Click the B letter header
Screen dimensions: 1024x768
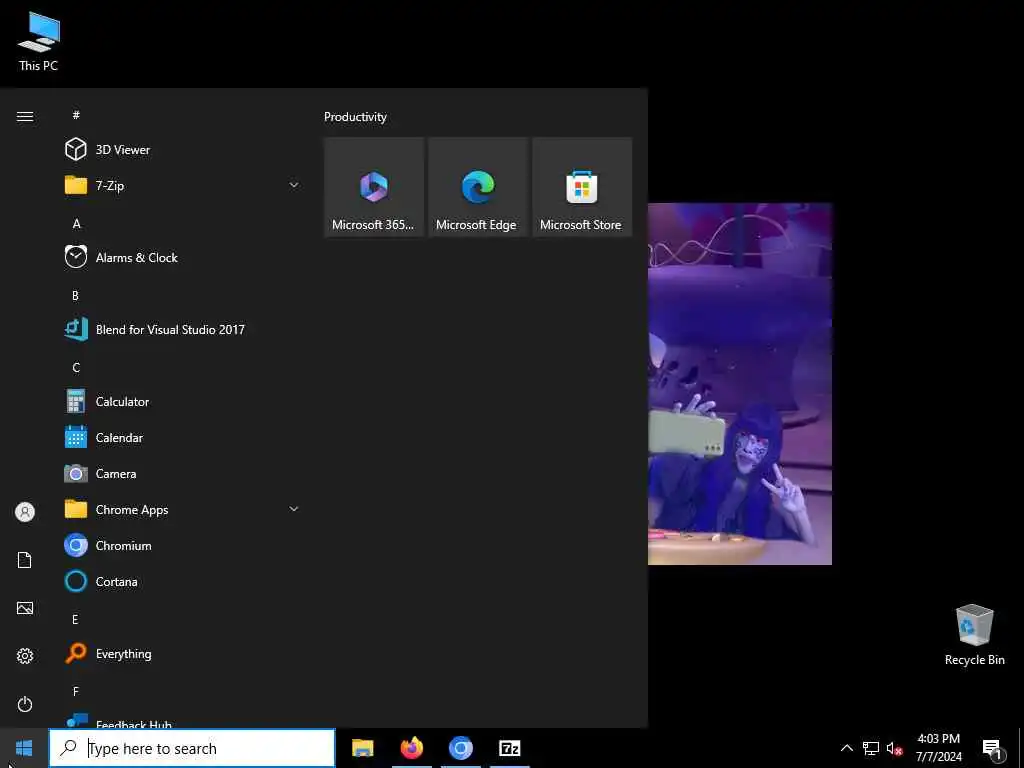75,295
